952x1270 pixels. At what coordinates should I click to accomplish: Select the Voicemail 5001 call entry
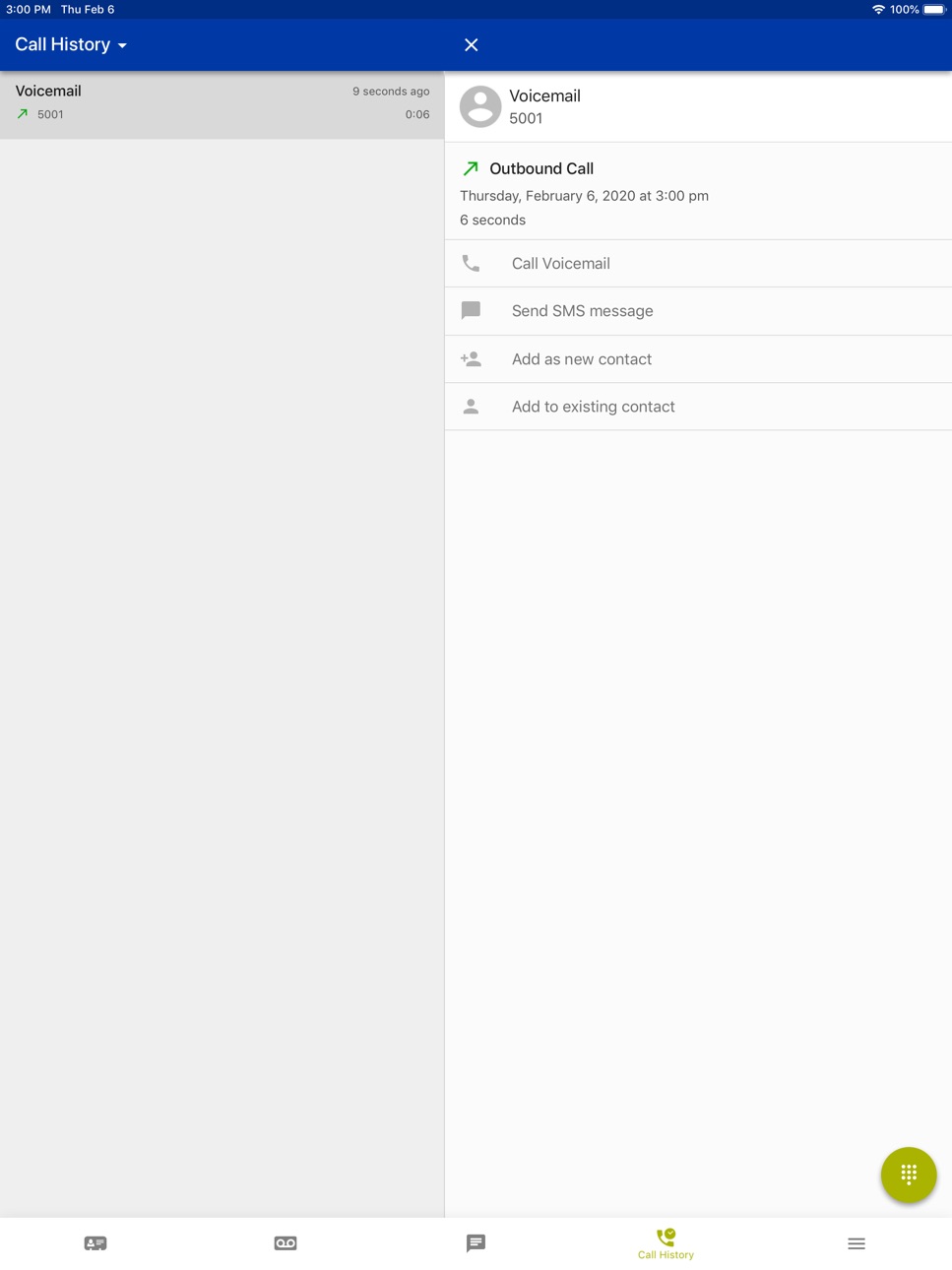[x=222, y=103]
